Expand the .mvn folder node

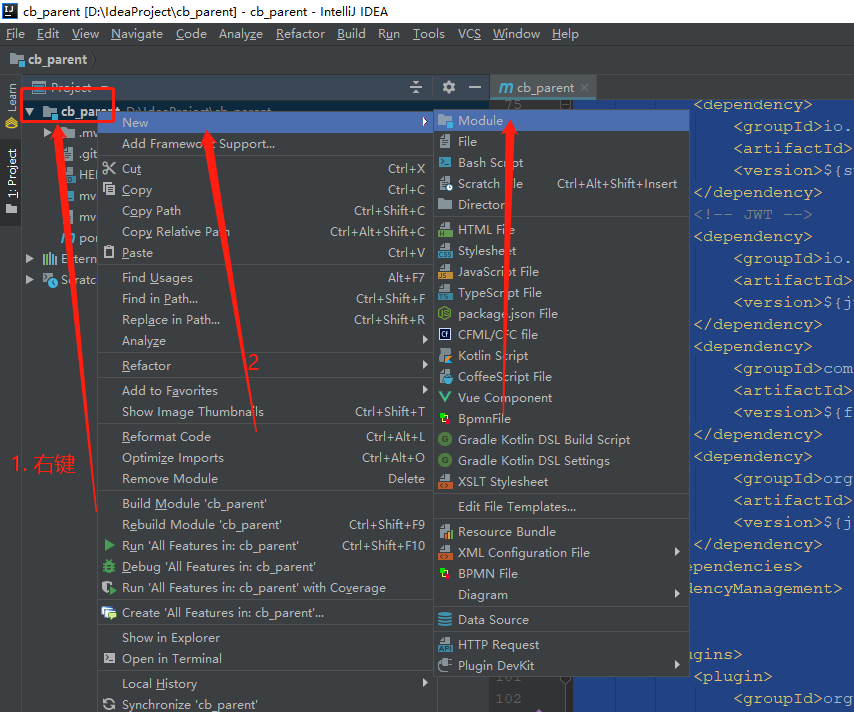click(47, 132)
